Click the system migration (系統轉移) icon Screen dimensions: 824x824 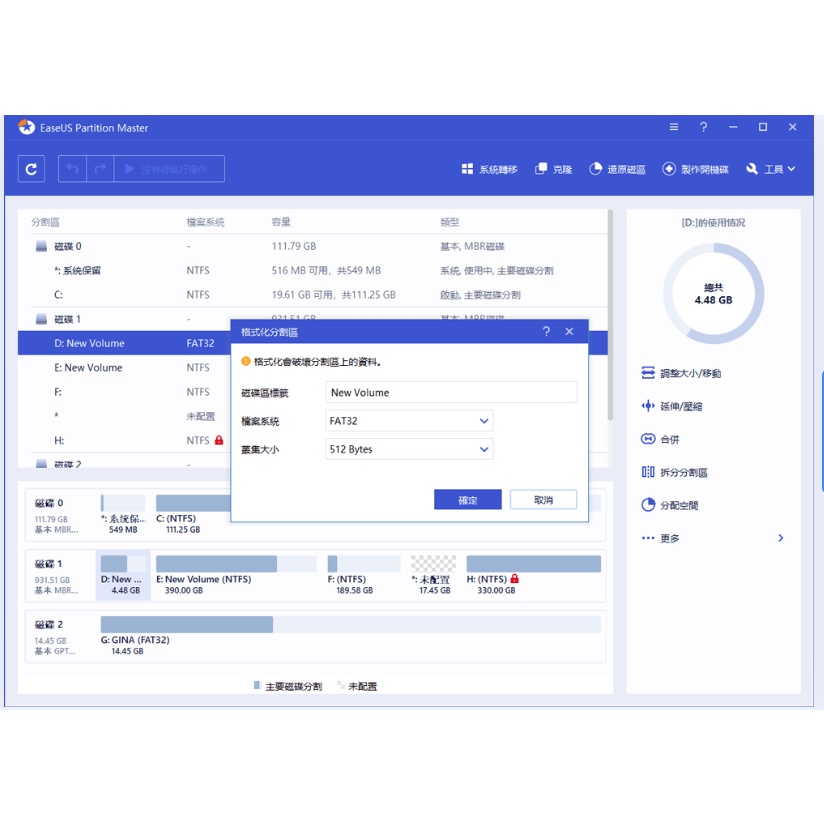[467, 169]
